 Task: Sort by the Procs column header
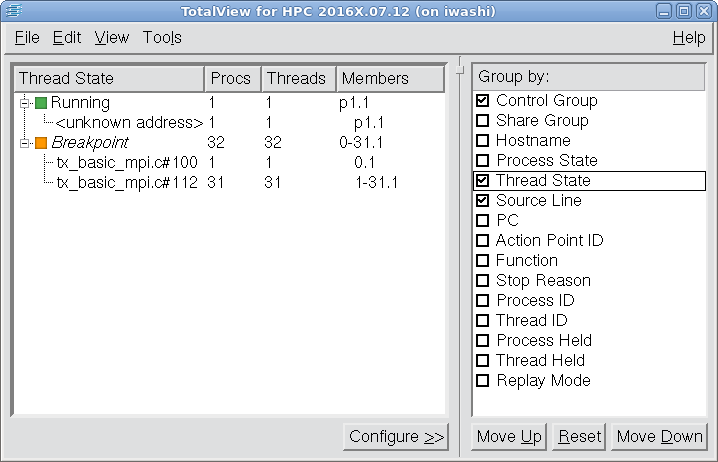click(x=231, y=78)
